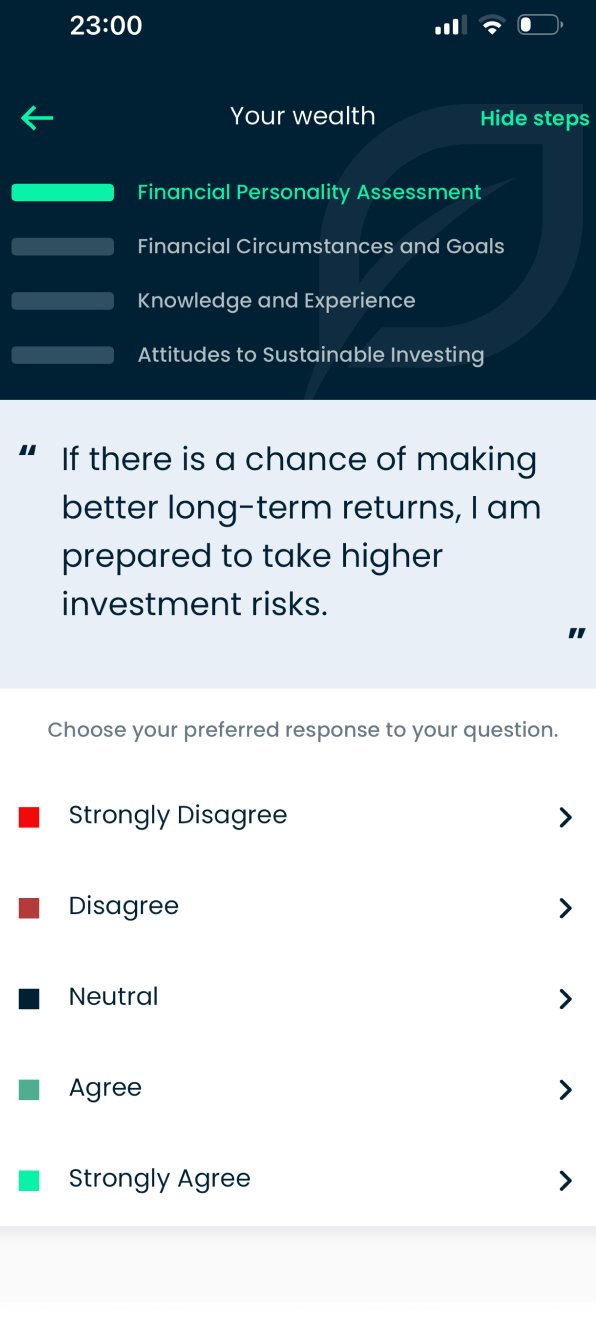Tap the Wi-Fi status icon
Screen dimensions: 596x1318
(491, 26)
